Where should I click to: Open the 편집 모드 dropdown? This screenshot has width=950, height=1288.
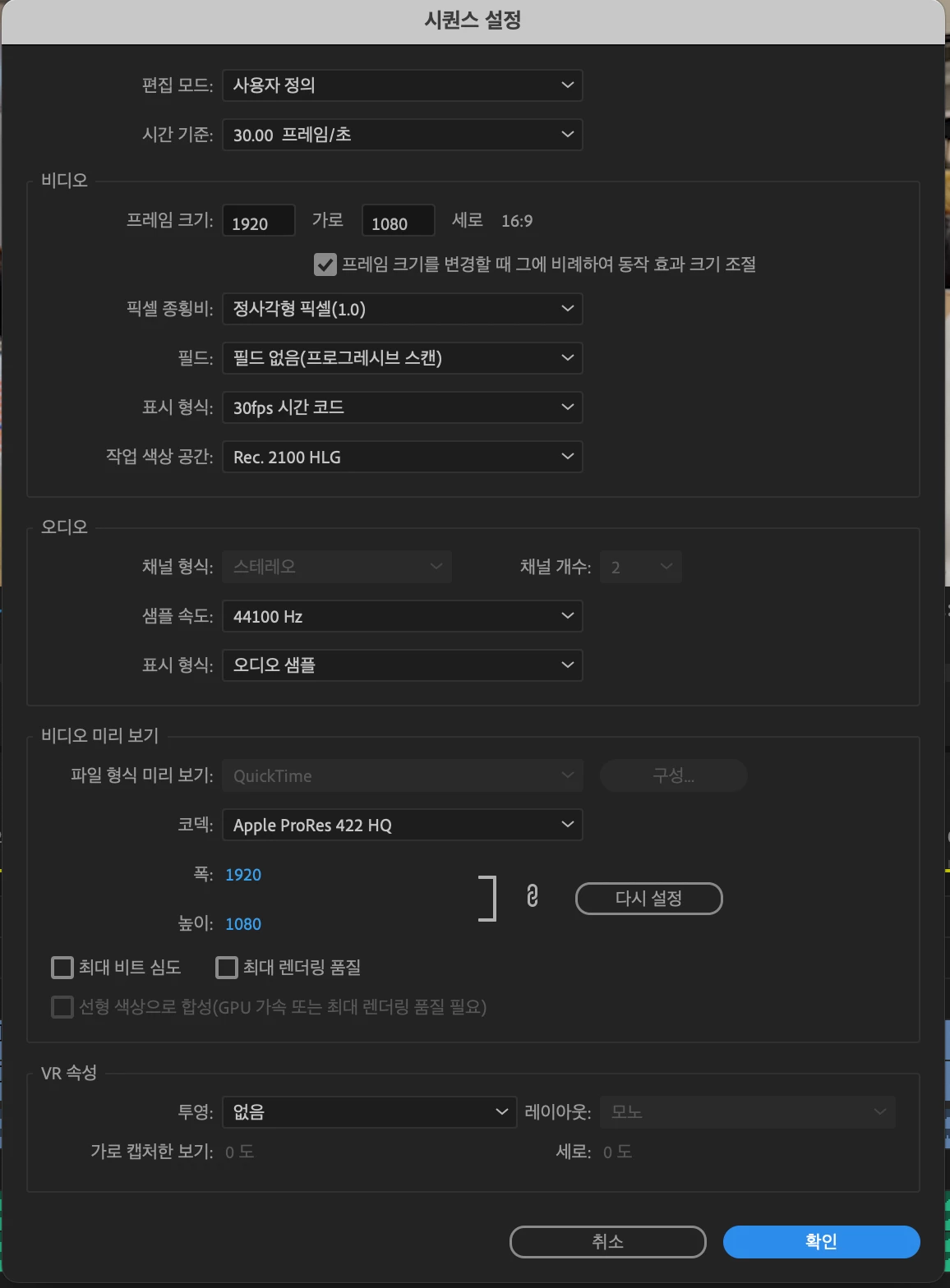(x=403, y=85)
